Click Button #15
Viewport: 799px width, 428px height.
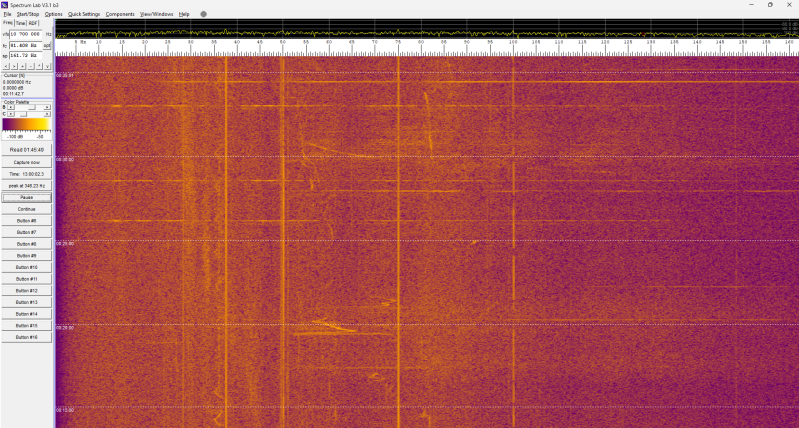tap(26, 326)
